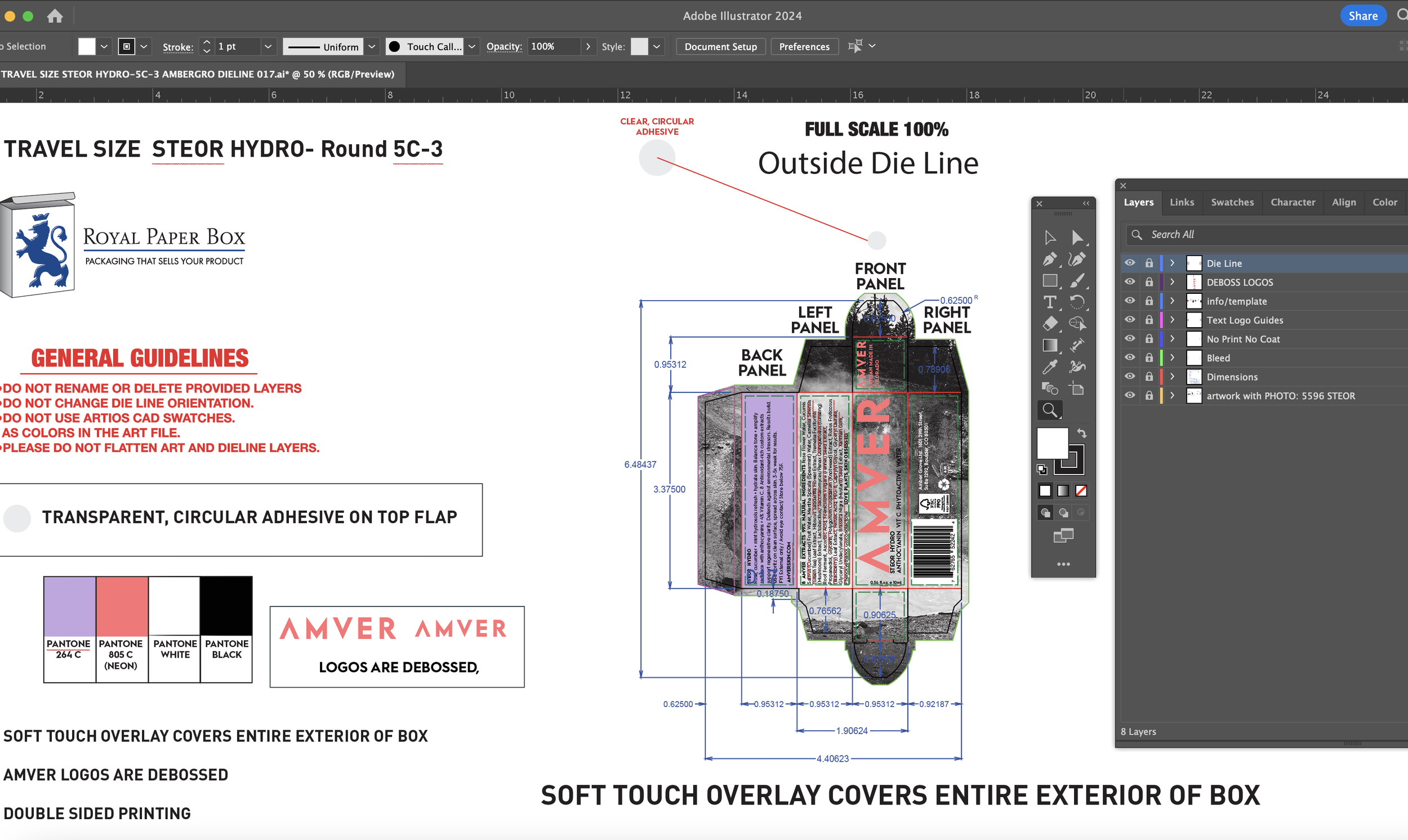Open the Character tab

pyautogui.click(x=1293, y=202)
